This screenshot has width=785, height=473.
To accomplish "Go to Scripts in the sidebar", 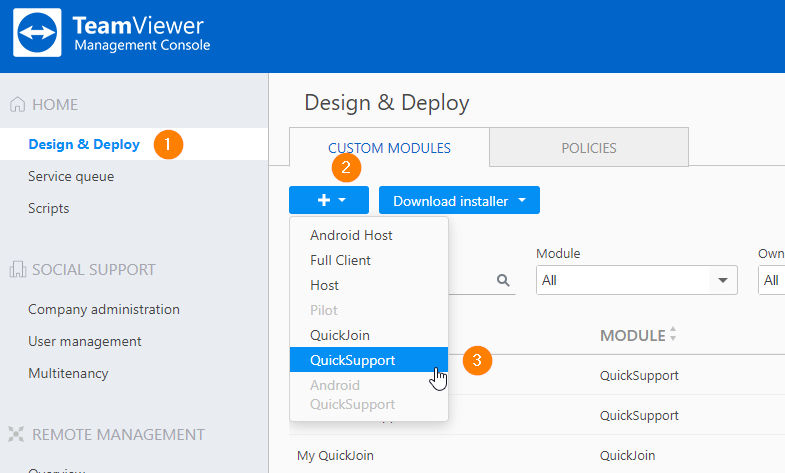I will pos(49,209).
